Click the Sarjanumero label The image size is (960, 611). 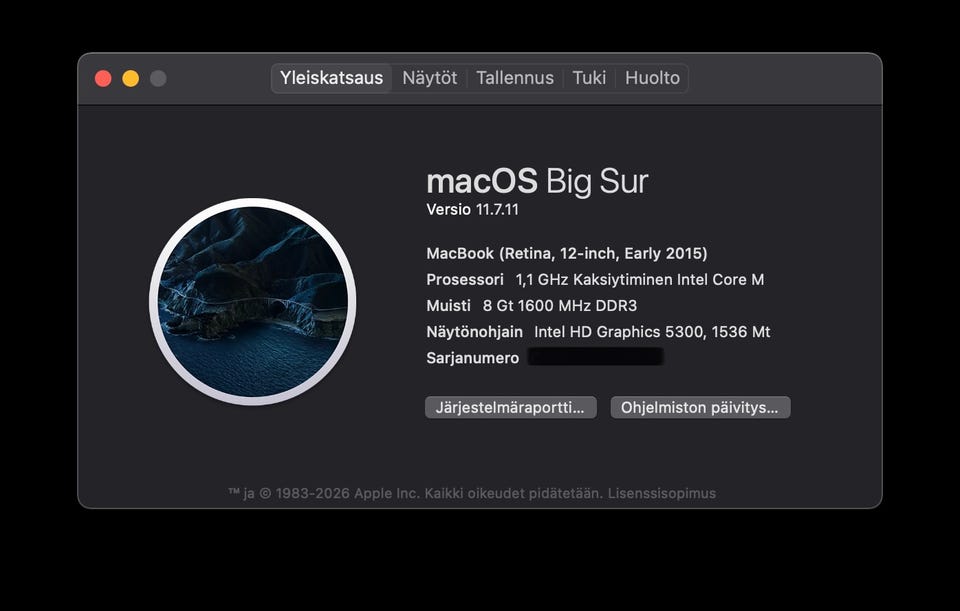[473, 358]
